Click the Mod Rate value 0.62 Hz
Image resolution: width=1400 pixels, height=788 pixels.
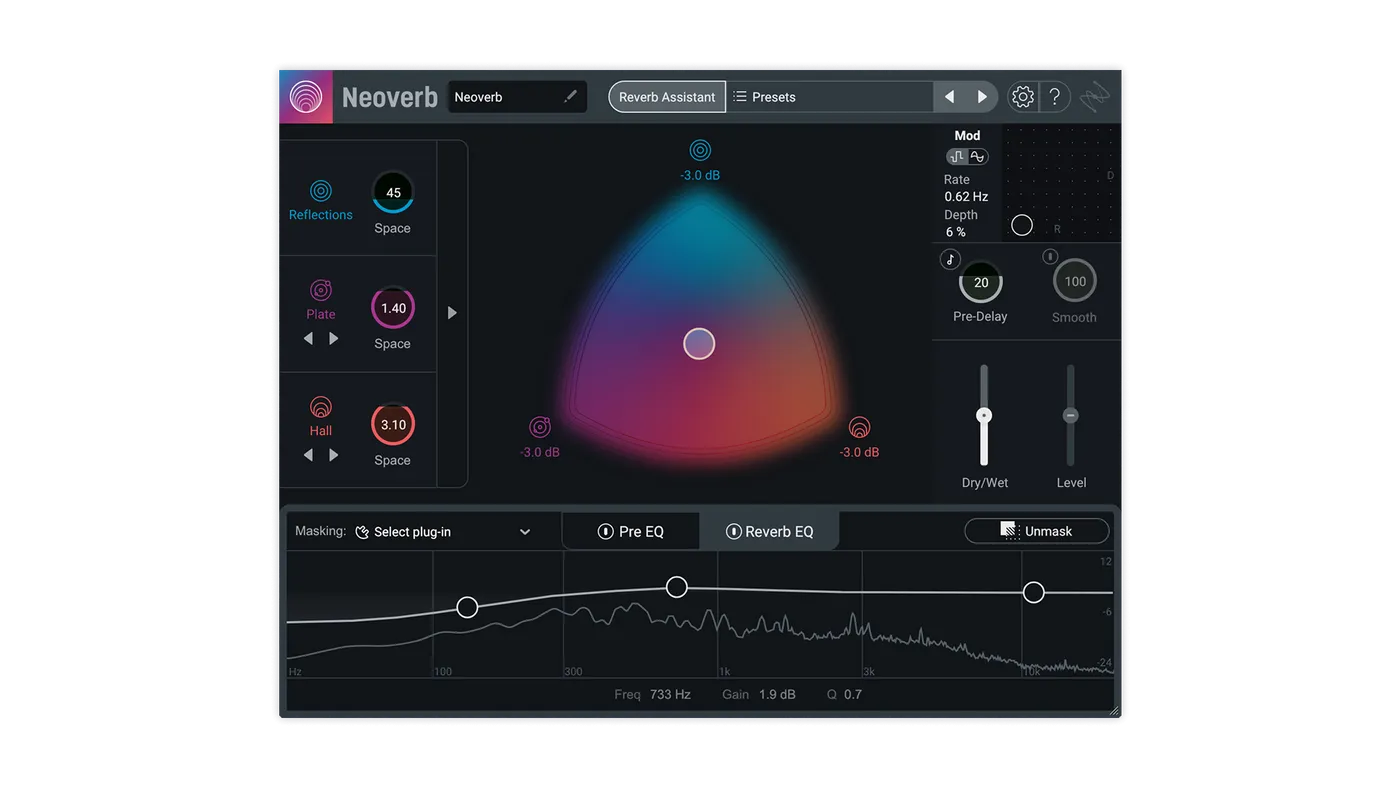pyautogui.click(x=966, y=197)
